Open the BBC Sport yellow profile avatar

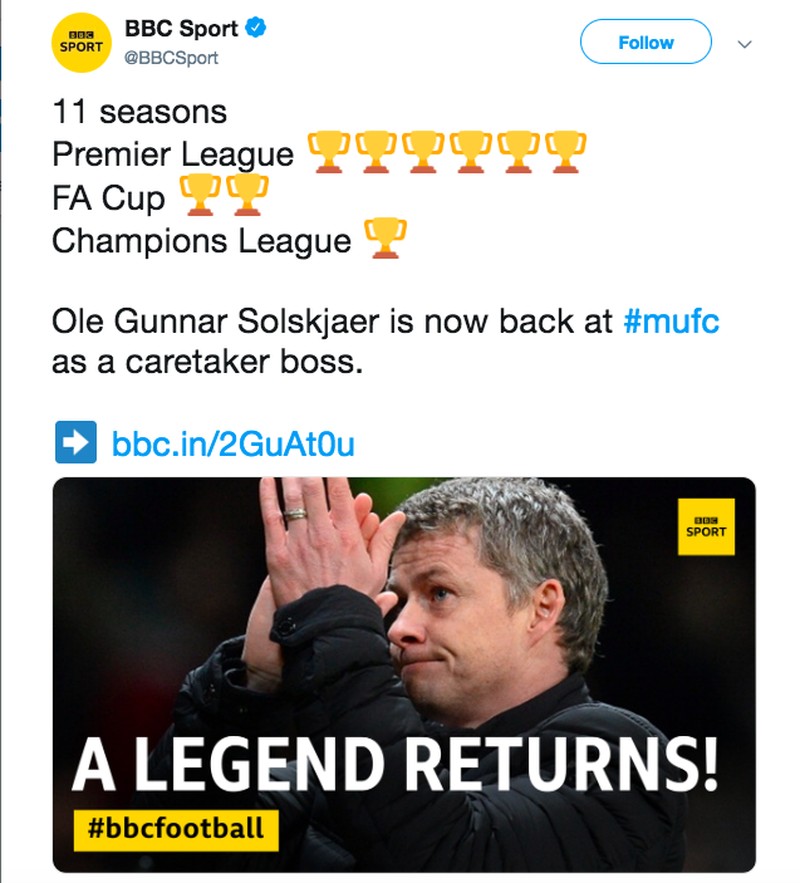pyautogui.click(x=81, y=43)
